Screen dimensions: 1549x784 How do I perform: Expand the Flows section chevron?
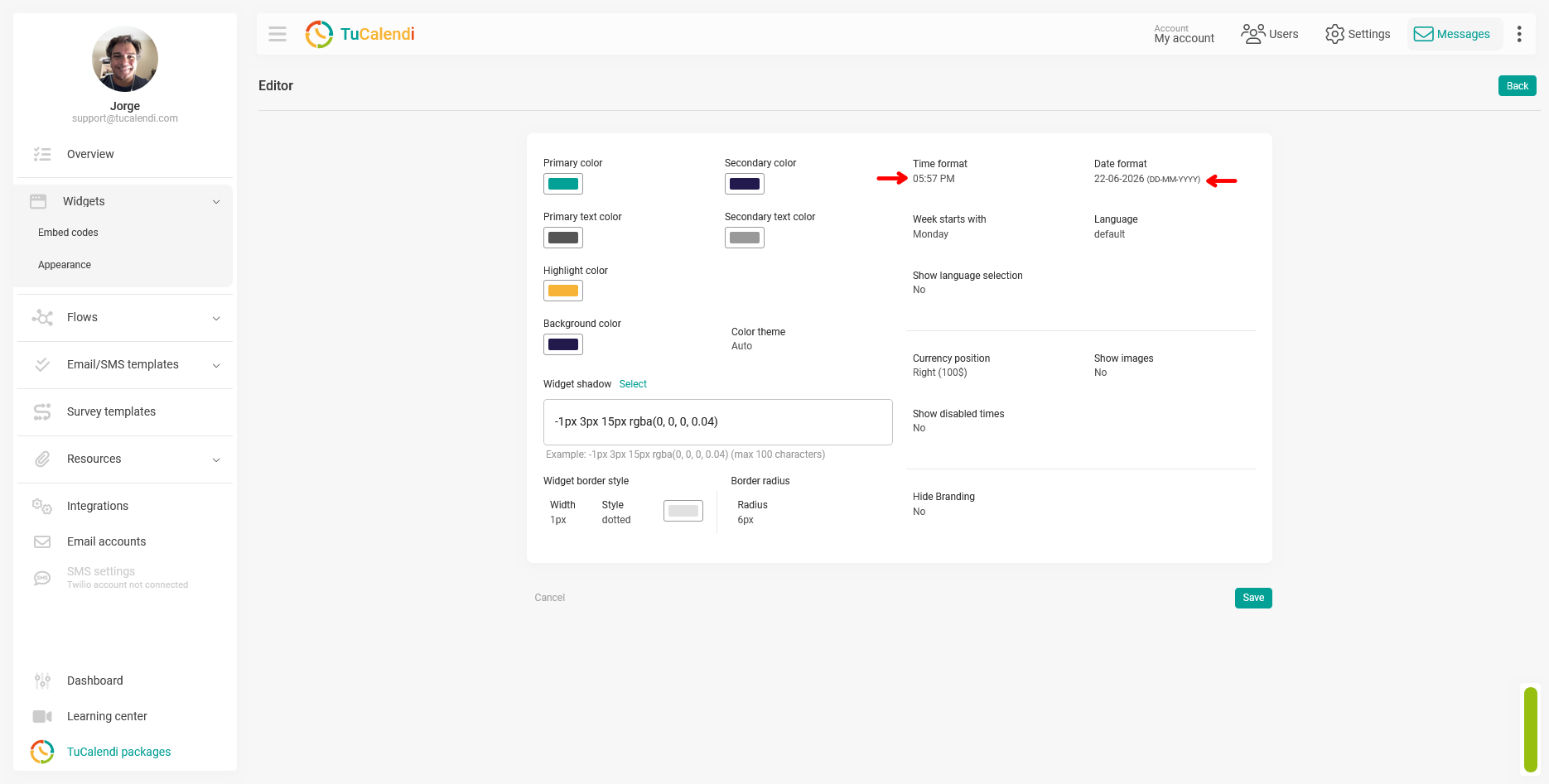coord(216,318)
